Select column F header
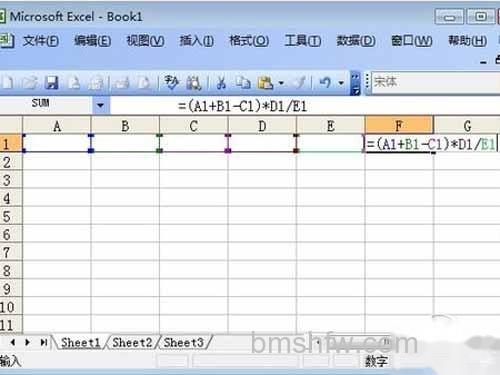 point(399,125)
